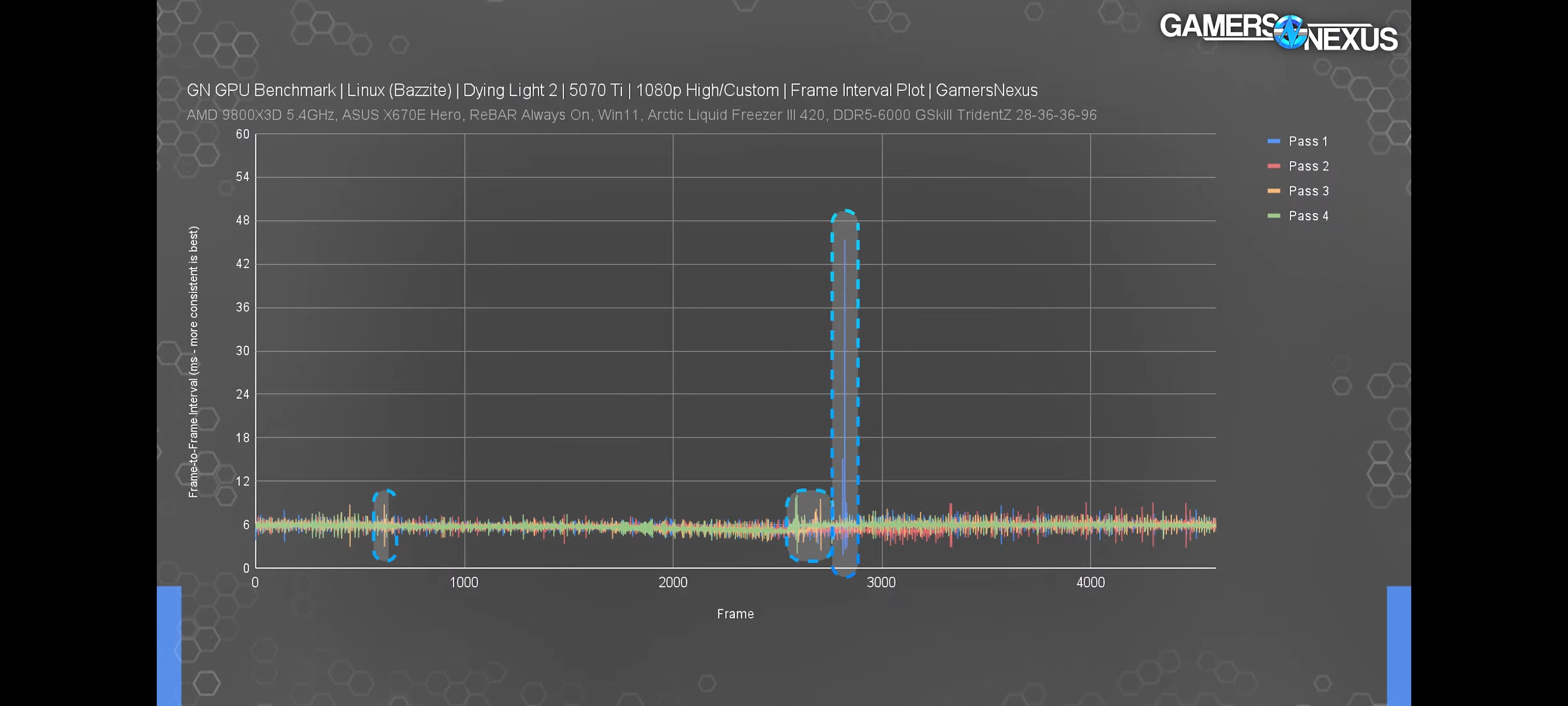Click the Pass 4 green legend swatch
This screenshot has height=706, width=1568.
click(x=1273, y=216)
